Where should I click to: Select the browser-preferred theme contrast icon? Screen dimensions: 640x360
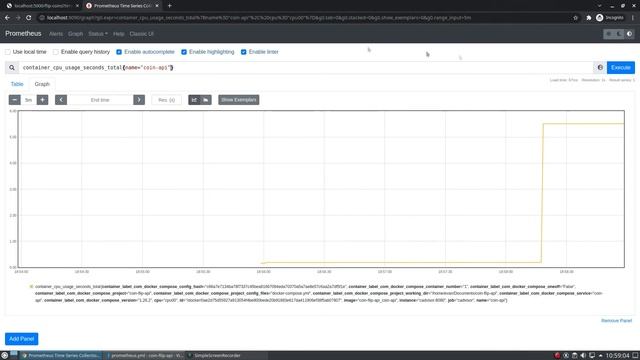(630, 34)
